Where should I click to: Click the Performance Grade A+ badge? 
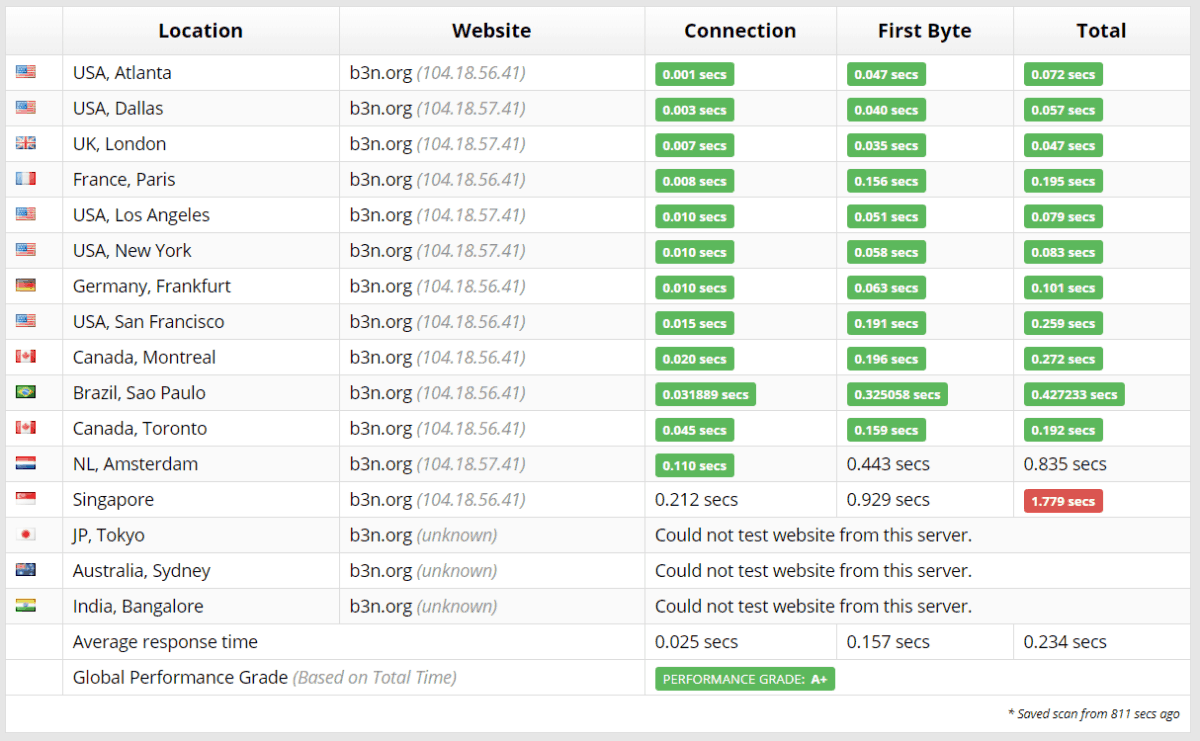coord(744,678)
